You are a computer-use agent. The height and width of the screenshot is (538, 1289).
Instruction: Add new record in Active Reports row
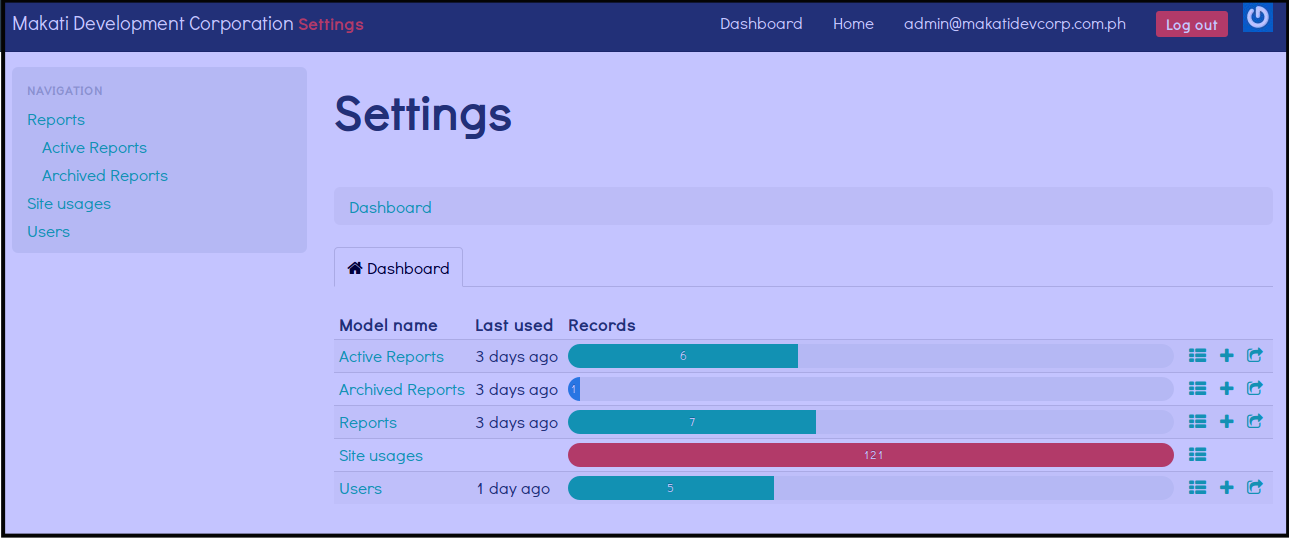click(x=1227, y=355)
